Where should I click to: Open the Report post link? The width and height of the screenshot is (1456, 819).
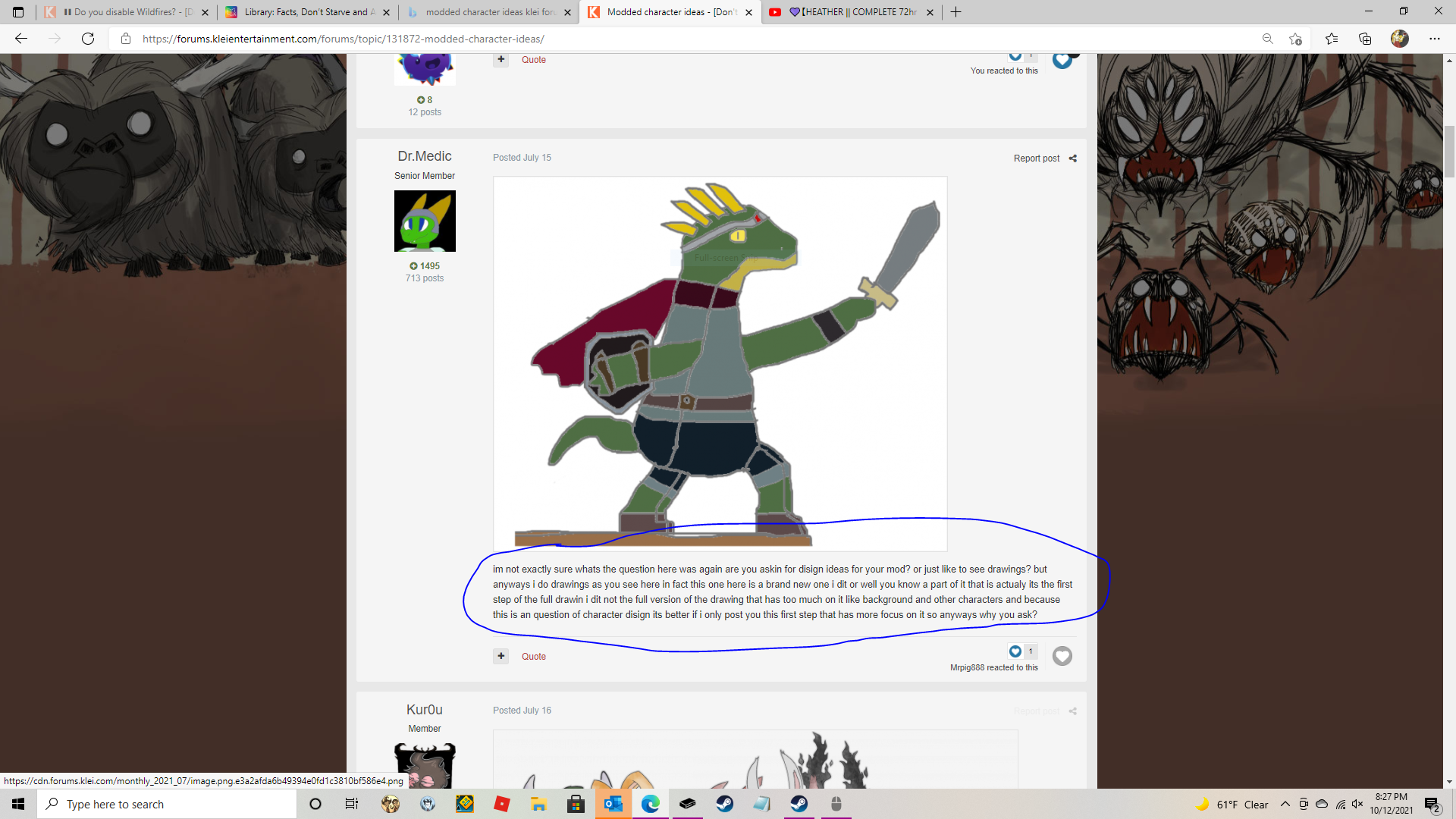[1036, 158]
